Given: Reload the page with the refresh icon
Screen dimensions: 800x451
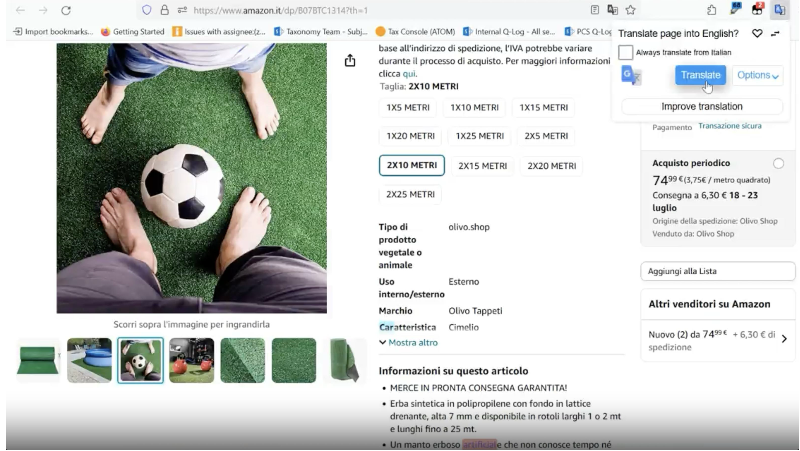Looking at the screenshot, I should (x=66, y=10).
